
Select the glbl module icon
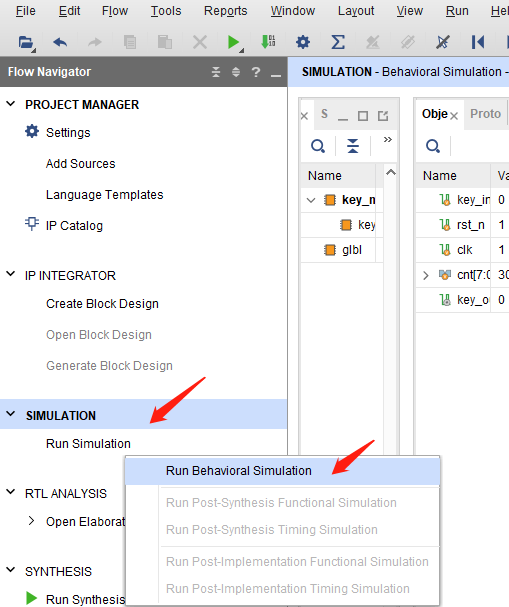pos(330,250)
